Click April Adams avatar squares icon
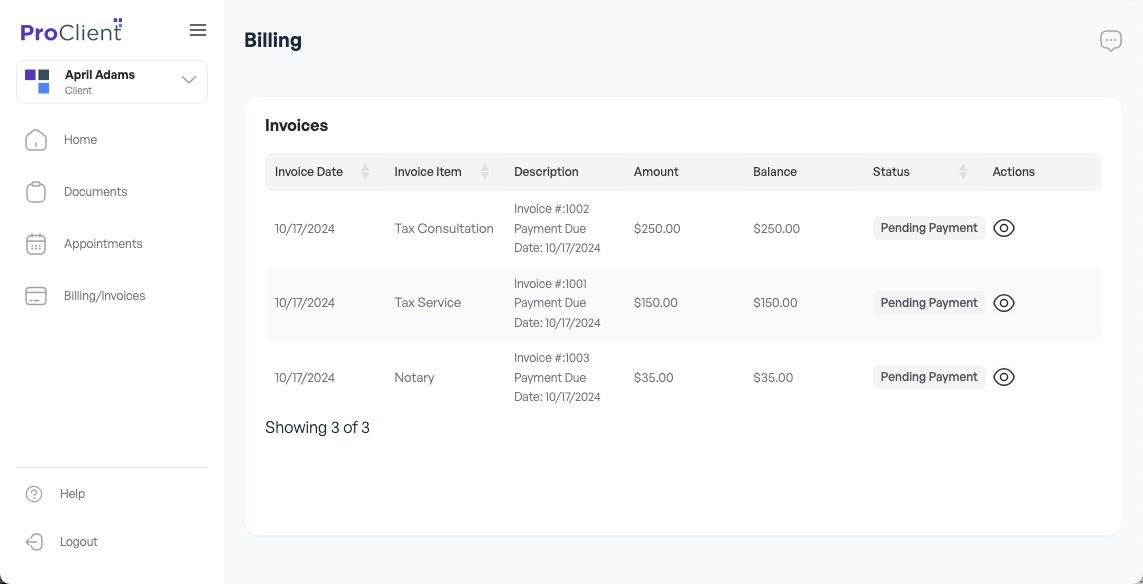Image resolution: width=1143 pixels, height=584 pixels. click(37, 82)
